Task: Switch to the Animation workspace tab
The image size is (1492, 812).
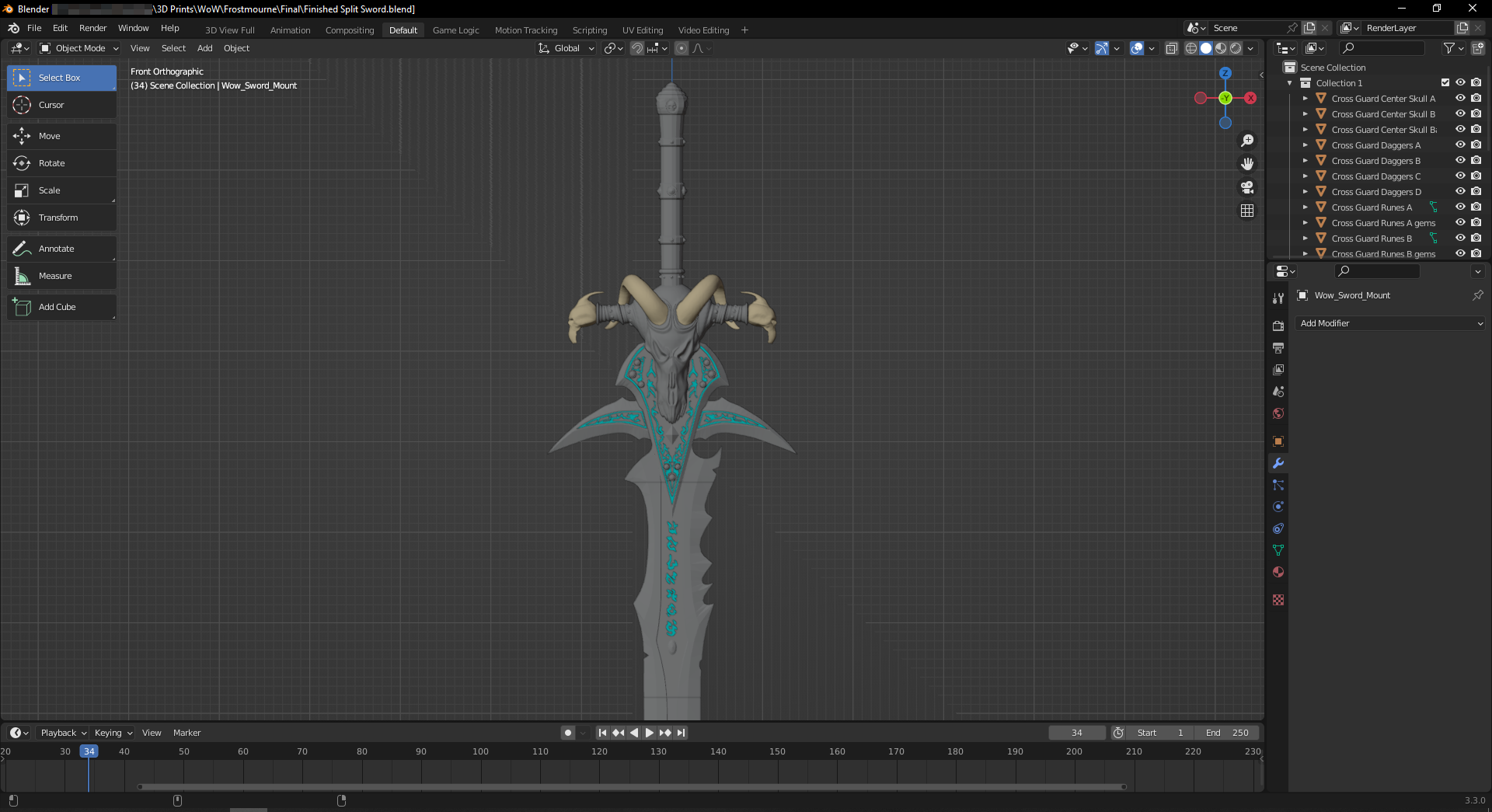Action: [290, 30]
